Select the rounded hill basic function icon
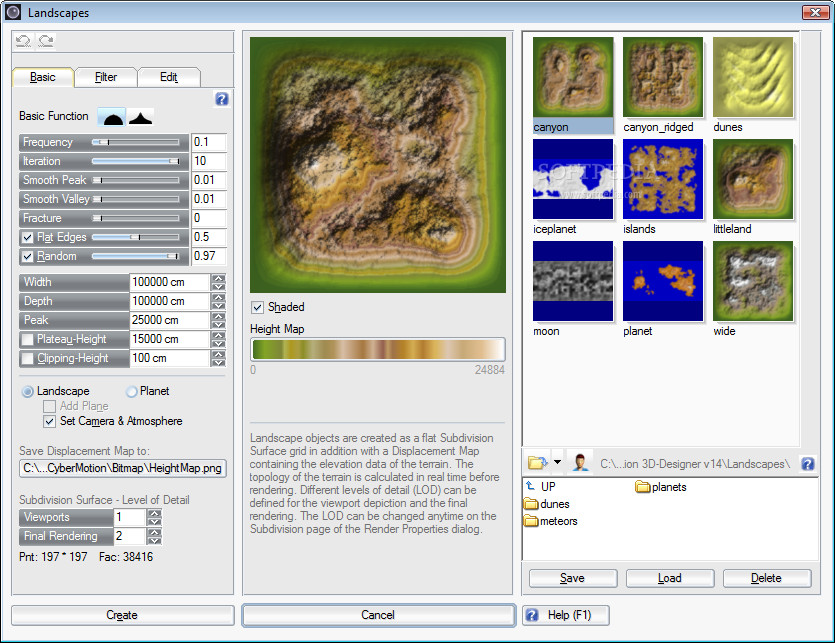 (112, 117)
